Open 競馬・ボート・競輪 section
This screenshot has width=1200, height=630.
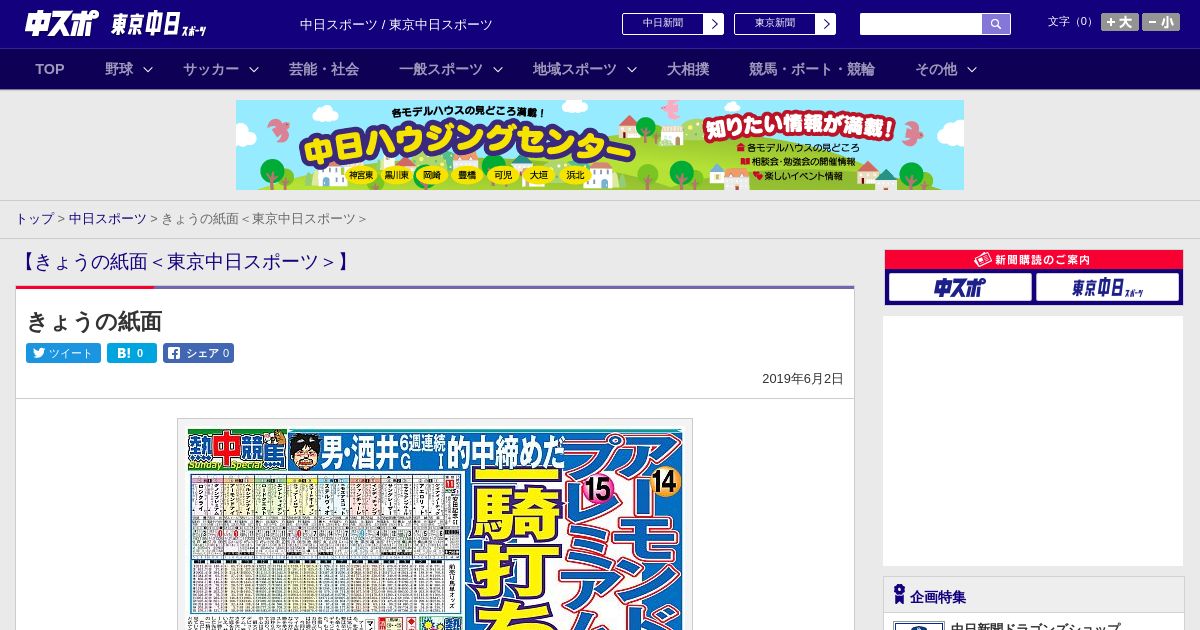(812, 69)
